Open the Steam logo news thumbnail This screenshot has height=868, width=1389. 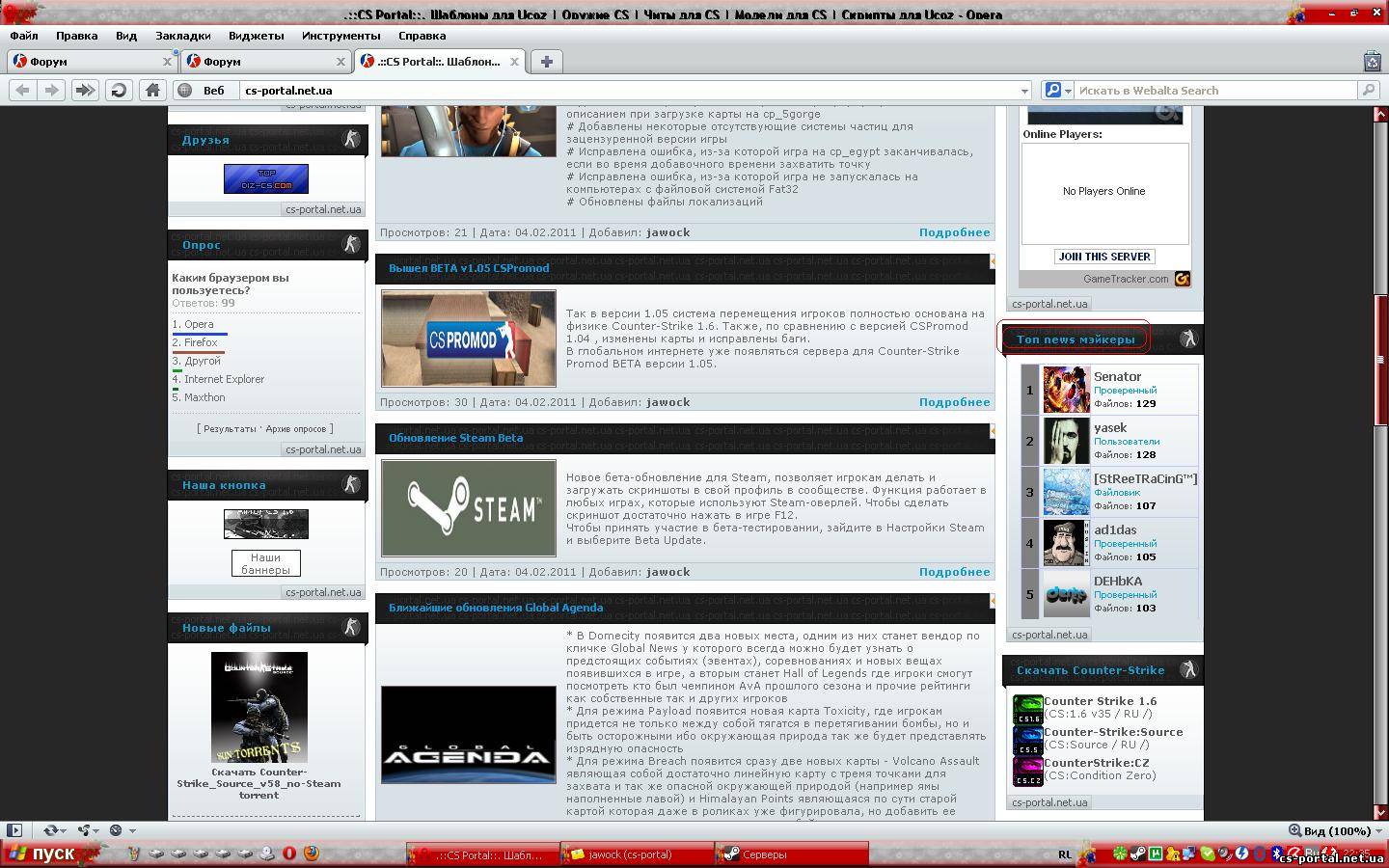point(469,508)
